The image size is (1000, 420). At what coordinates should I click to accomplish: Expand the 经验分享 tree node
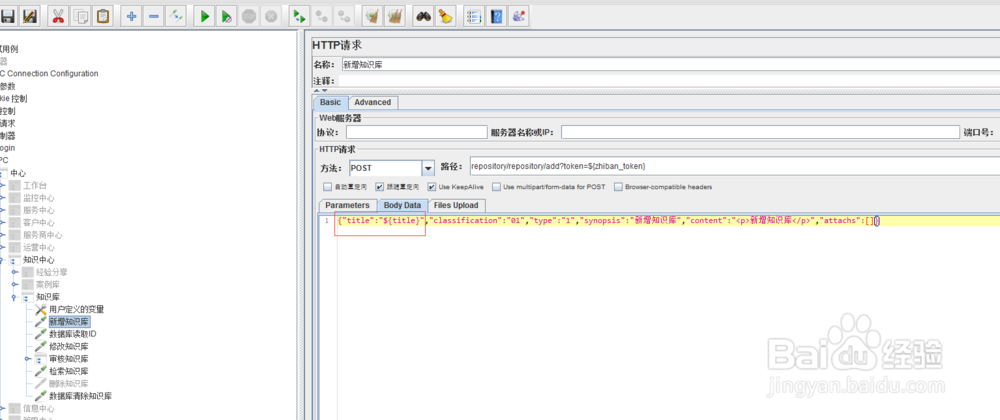click(15, 272)
